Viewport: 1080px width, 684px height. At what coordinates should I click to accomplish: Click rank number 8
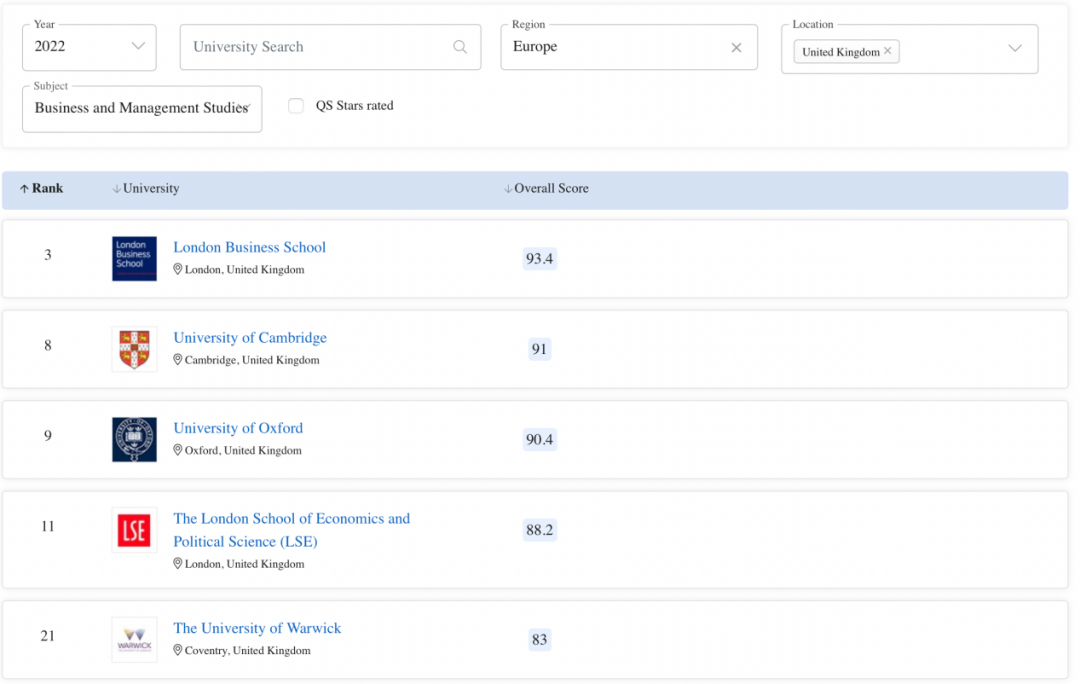click(48, 345)
